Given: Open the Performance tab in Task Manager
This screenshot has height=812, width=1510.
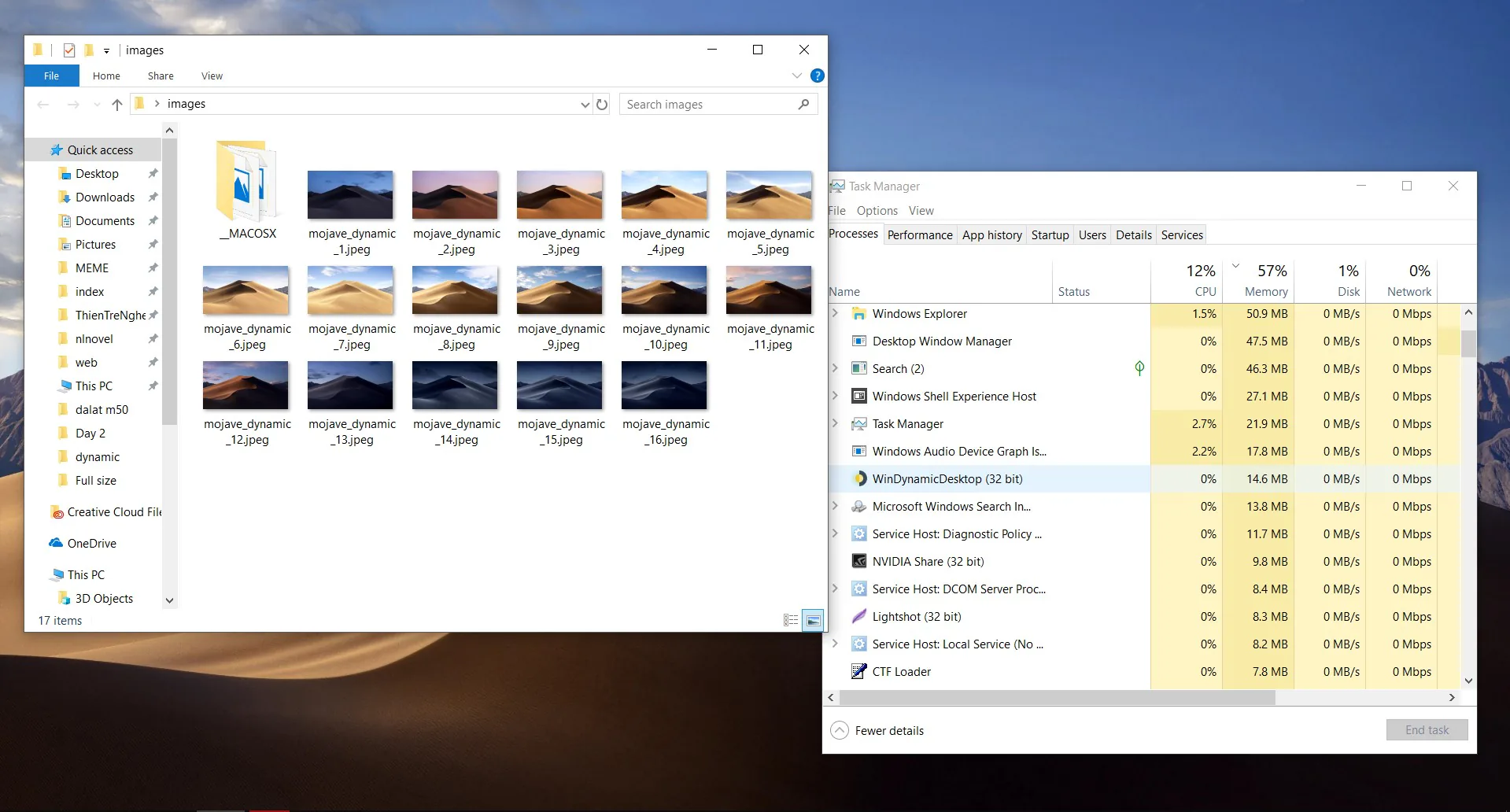Looking at the screenshot, I should point(920,234).
